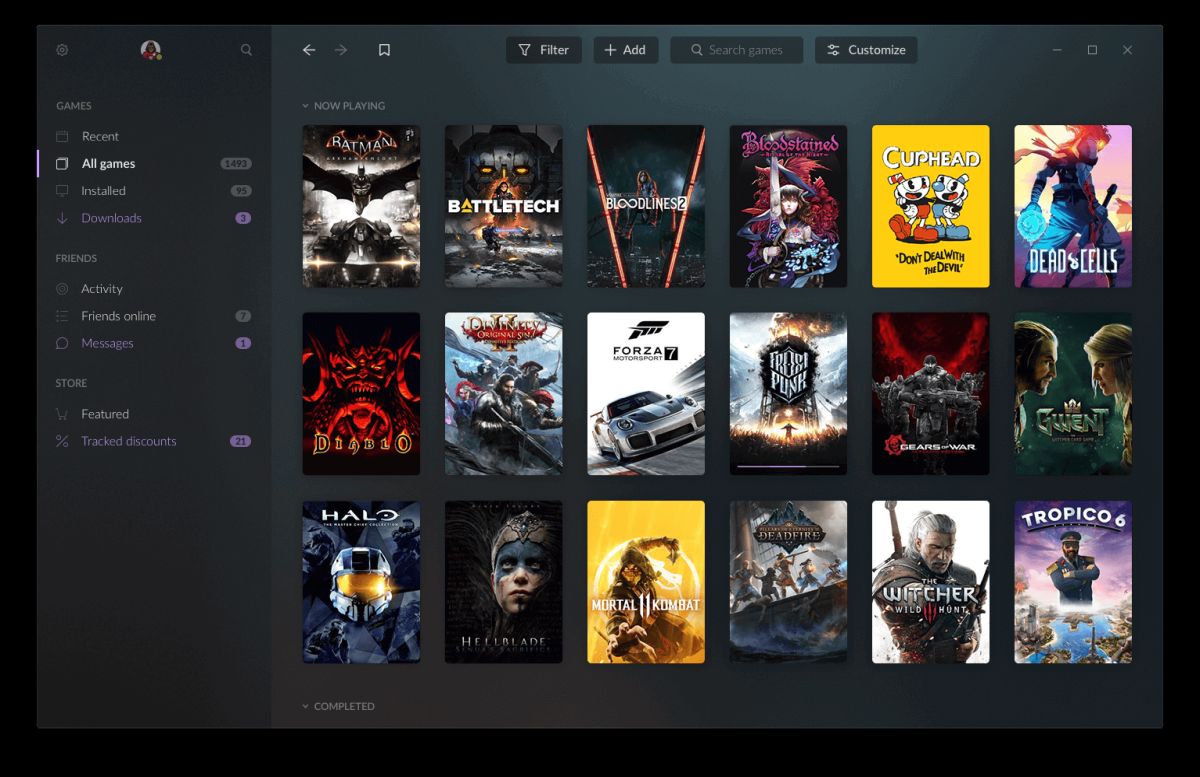1200x777 pixels.
Task: Switch to the Recent games view
Action: (100, 136)
